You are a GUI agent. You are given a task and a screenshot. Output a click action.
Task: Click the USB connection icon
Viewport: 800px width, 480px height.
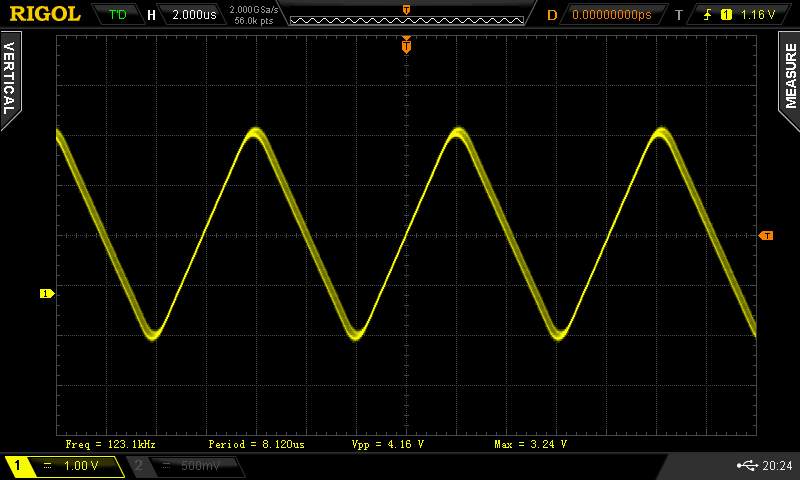(x=748, y=466)
